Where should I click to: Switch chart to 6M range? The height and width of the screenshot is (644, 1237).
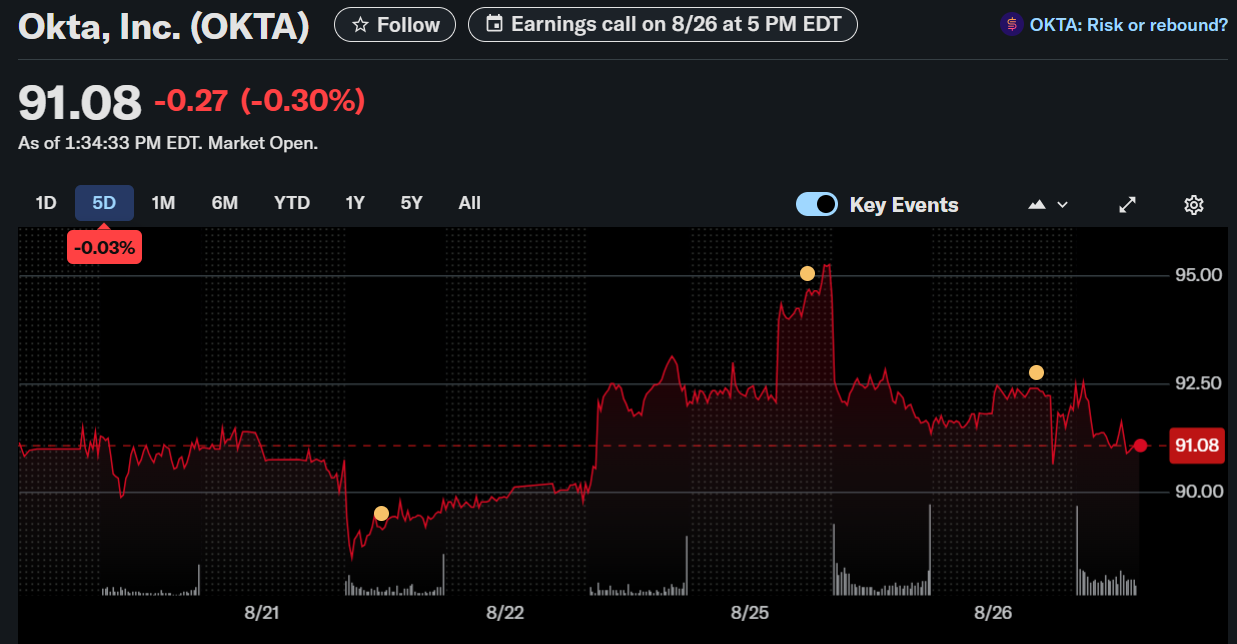225,203
